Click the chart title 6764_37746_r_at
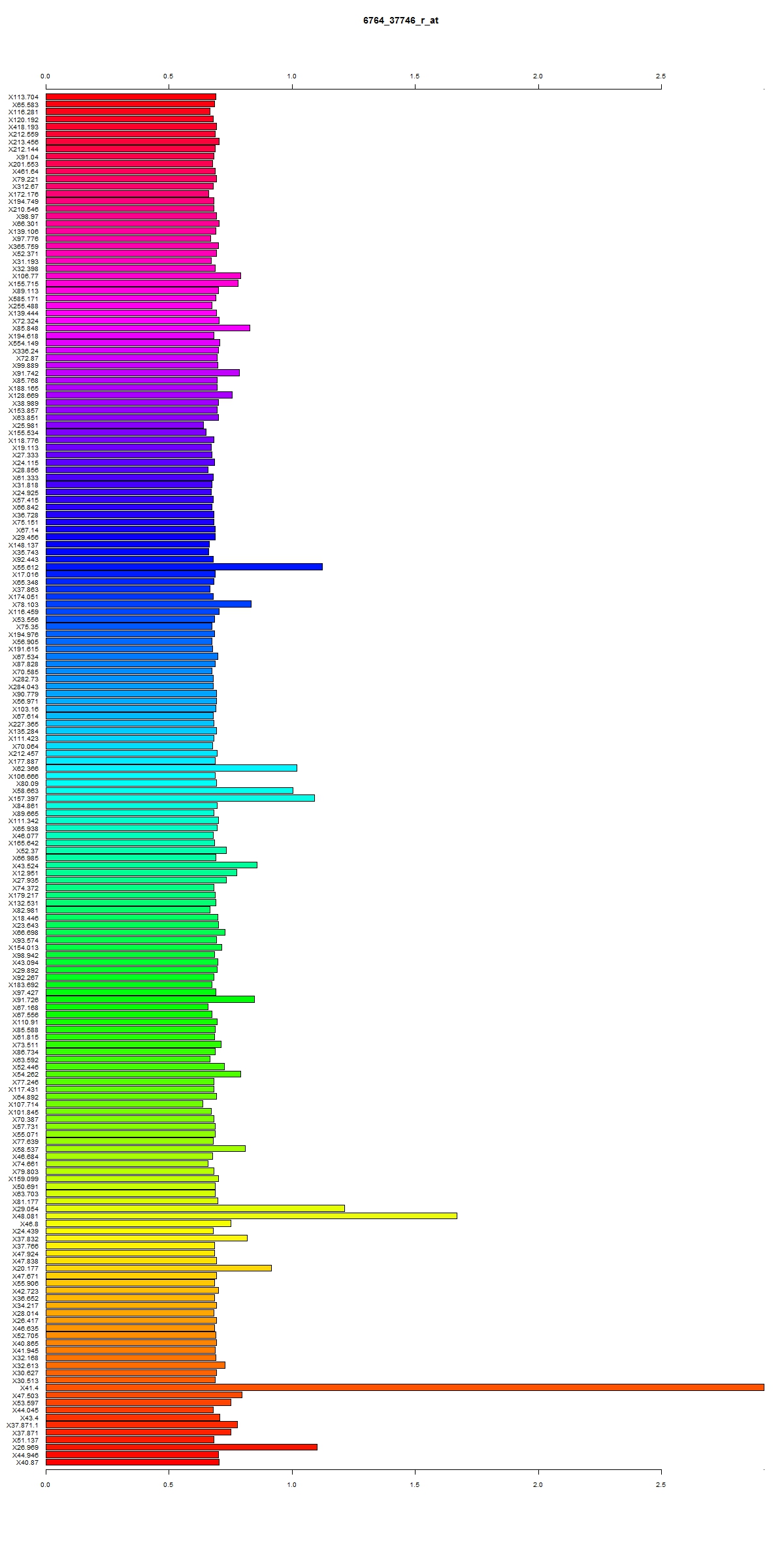784x1568 pixels. point(400,20)
